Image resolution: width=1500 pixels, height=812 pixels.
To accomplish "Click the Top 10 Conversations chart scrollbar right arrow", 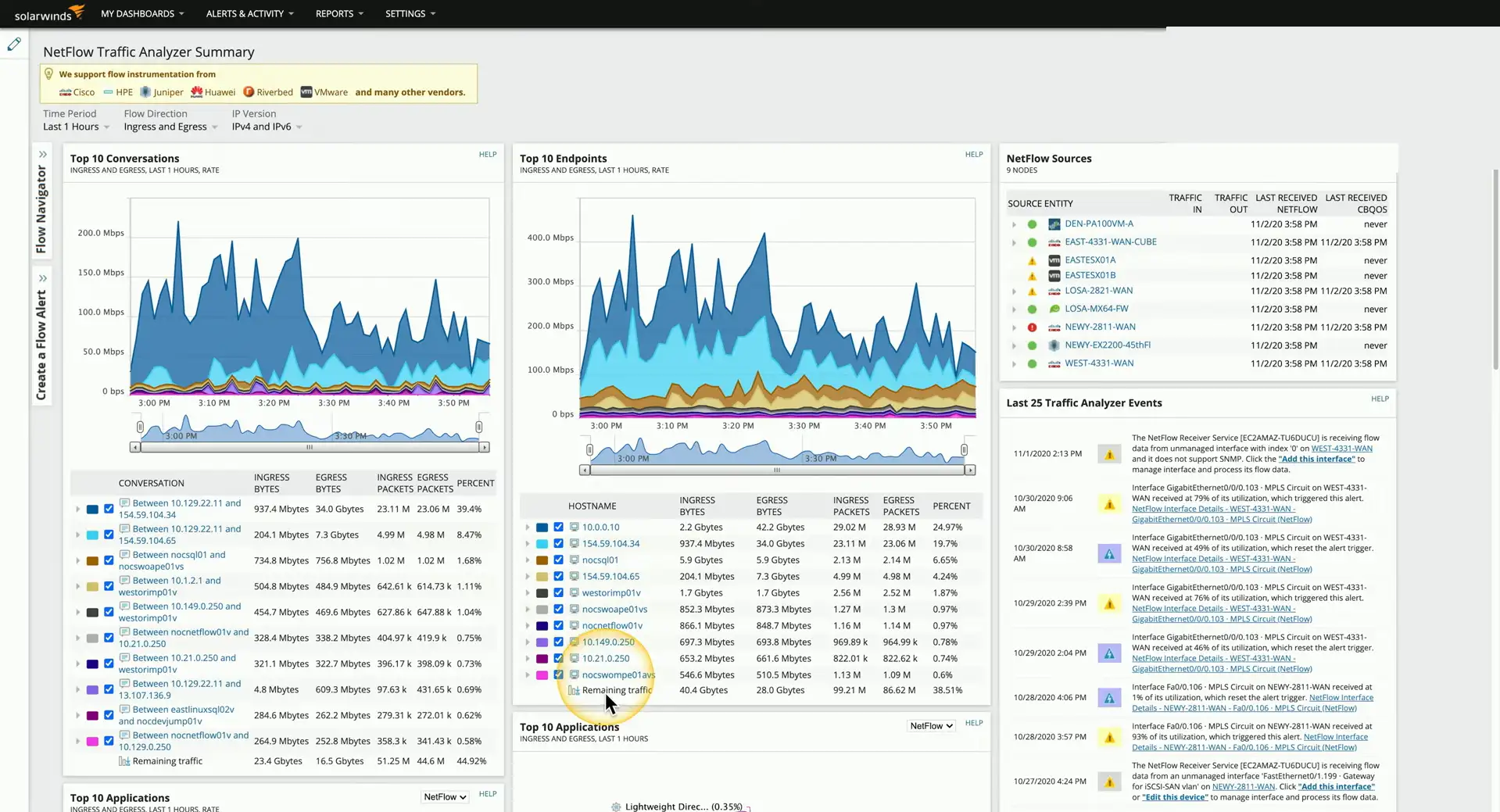I will click(x=484, y=448).
